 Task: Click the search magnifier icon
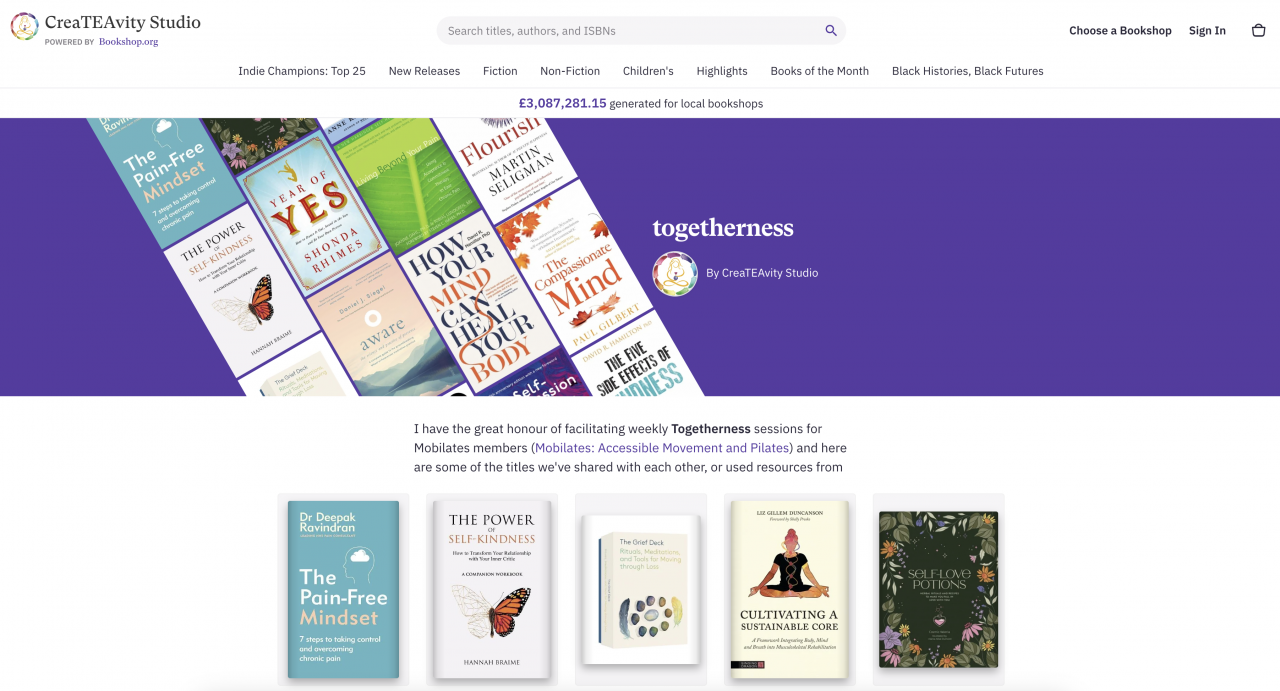831,31
